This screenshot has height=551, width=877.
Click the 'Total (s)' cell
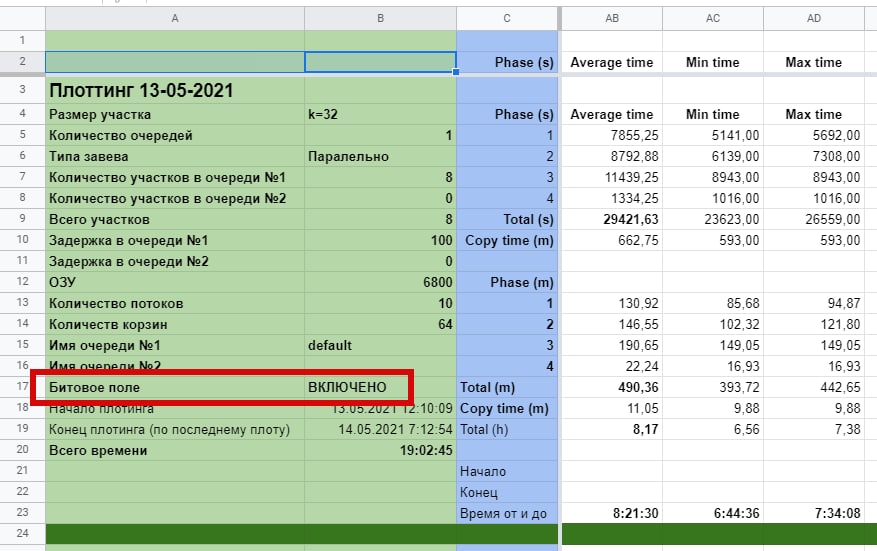tap(507, 219)
